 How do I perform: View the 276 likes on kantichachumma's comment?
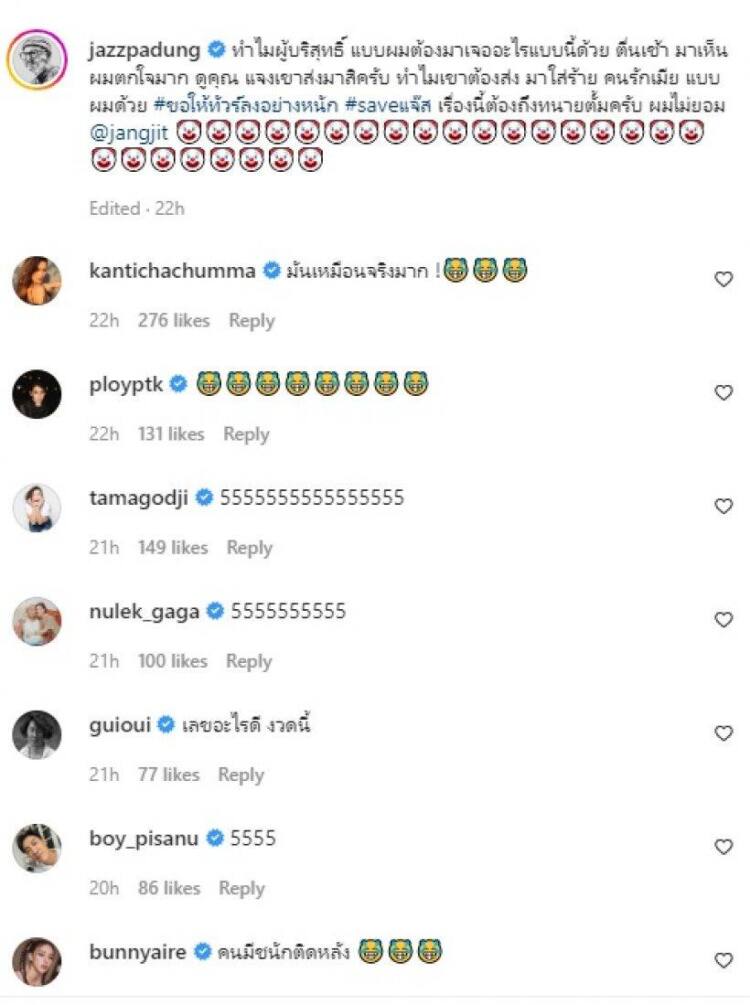point(173,321)
